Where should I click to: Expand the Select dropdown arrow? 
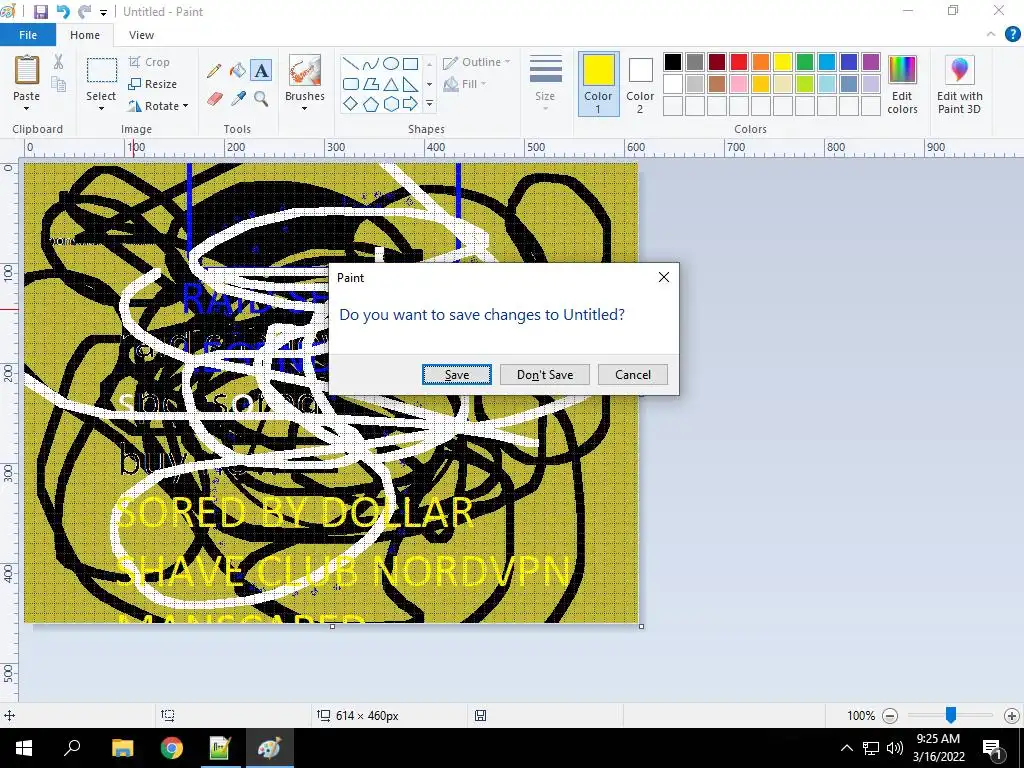[x=101, y=108]
